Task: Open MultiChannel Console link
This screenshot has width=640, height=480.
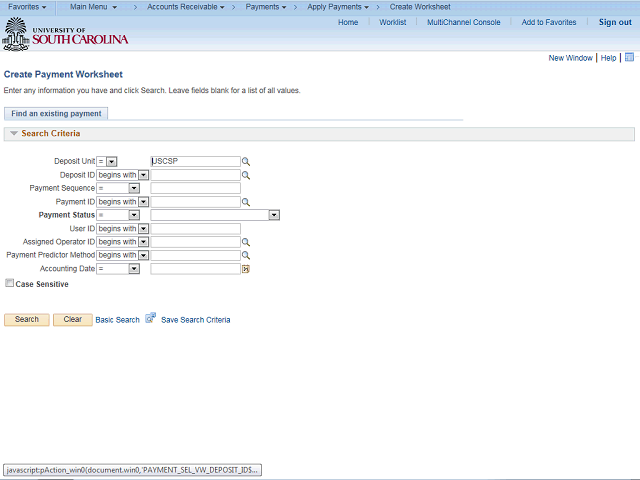Action: [x=464, y=22]
